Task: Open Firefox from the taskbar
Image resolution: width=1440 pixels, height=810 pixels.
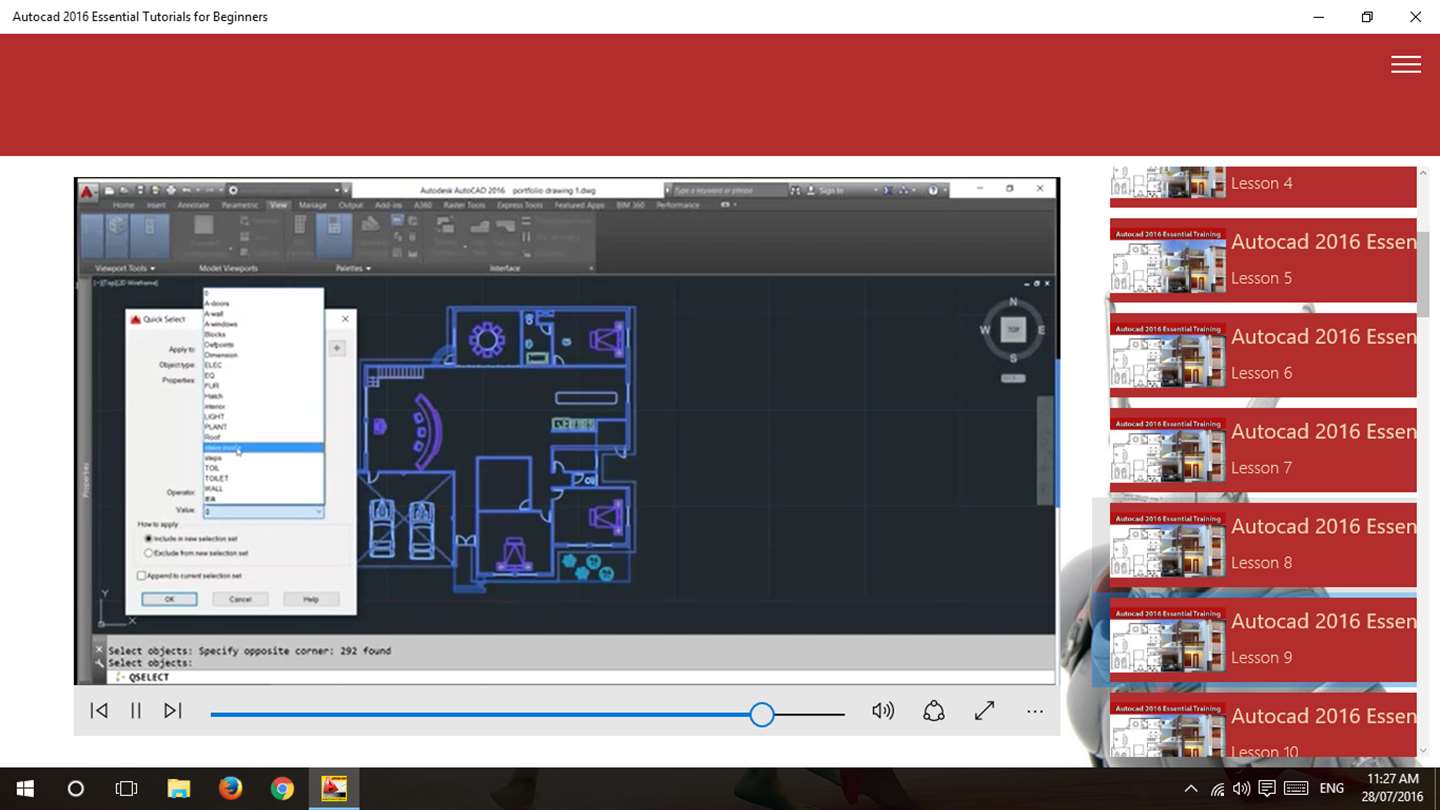Action: (x=230, y=789)
